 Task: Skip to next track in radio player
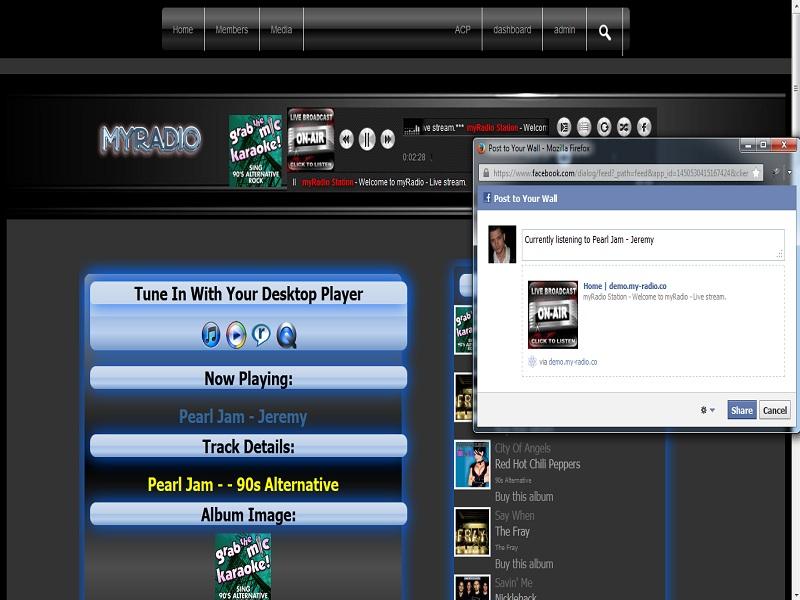[x=388, y=139]
